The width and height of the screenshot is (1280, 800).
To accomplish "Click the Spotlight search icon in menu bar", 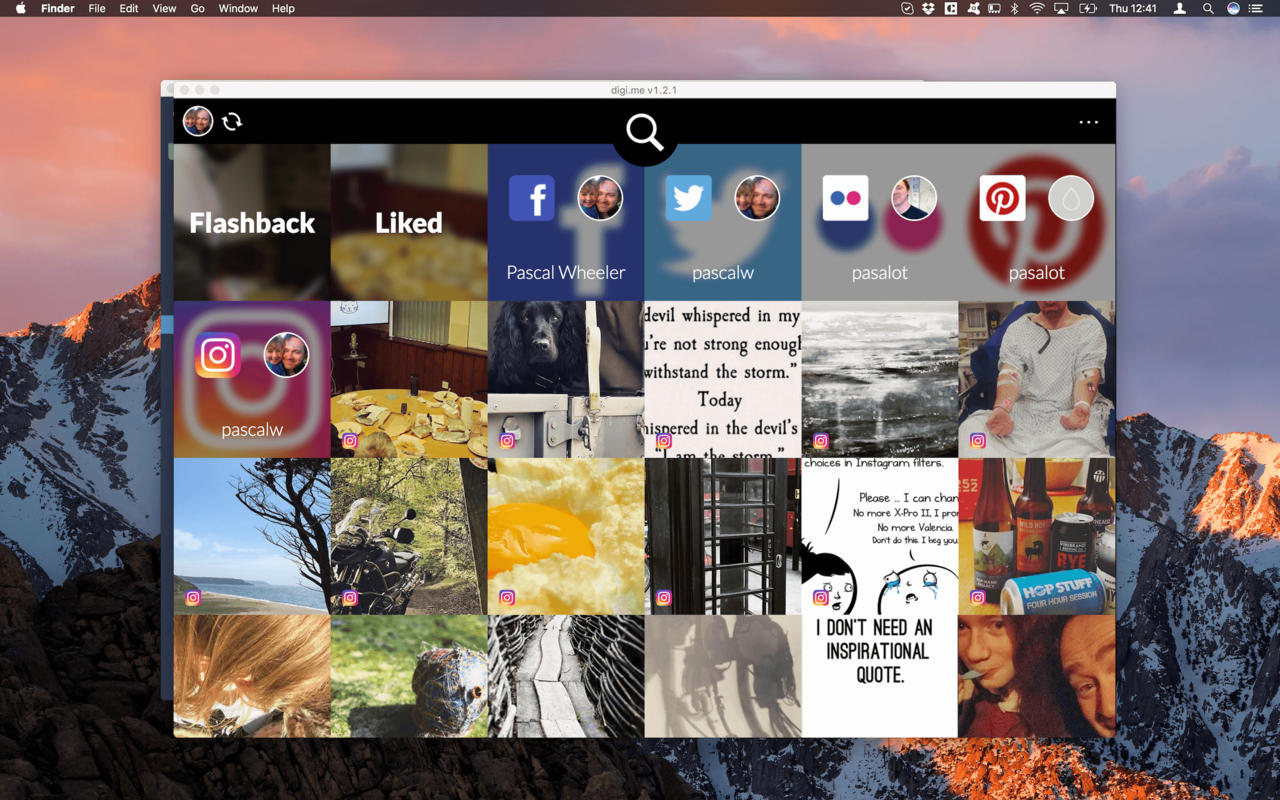I will 1208,8.
